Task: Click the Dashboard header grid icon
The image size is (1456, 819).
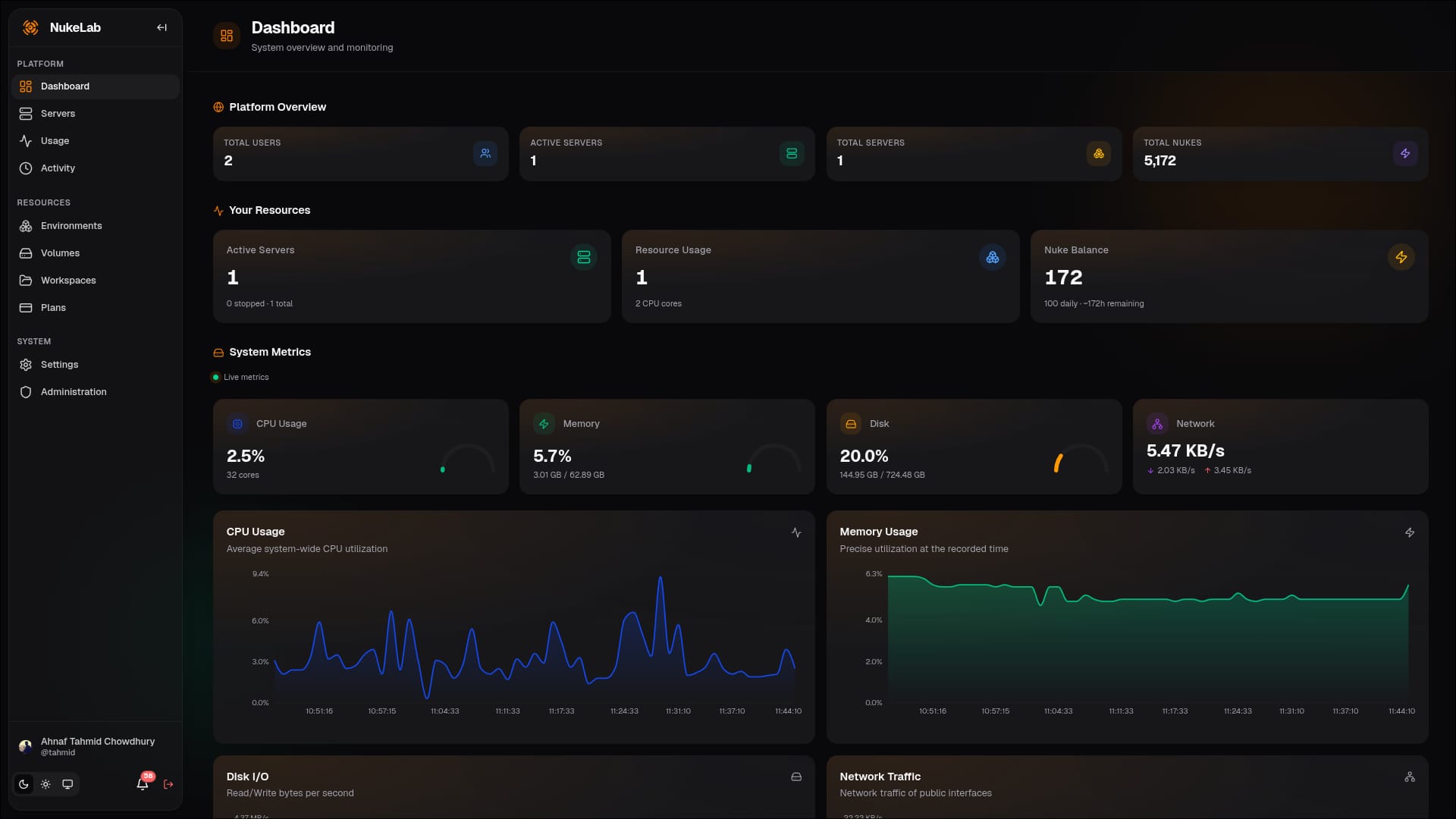Action: (227, 36)
